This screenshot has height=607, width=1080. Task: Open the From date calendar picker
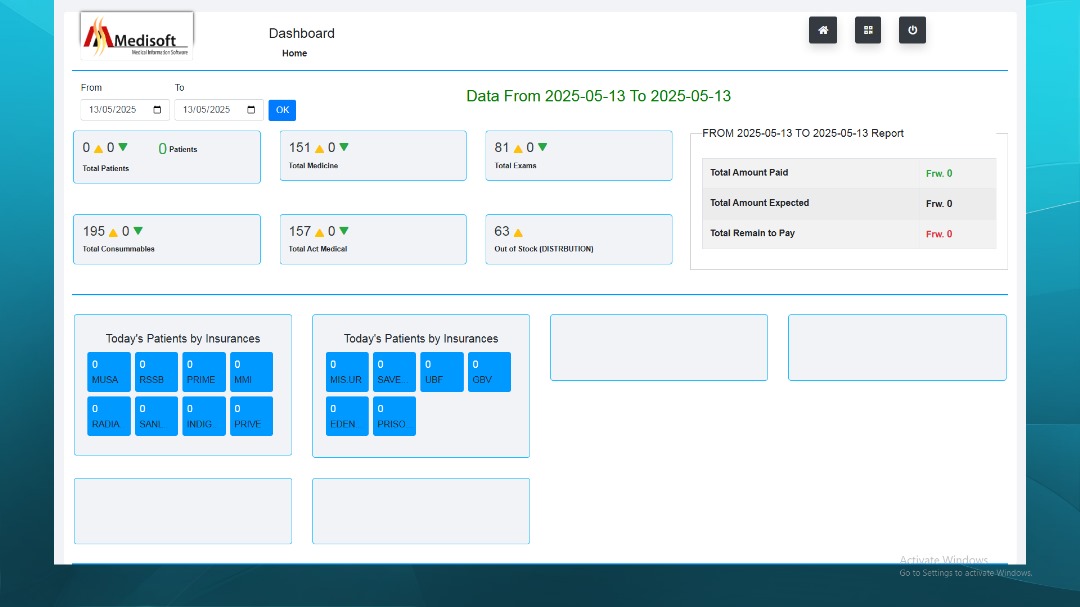click(x=158, y=110)
